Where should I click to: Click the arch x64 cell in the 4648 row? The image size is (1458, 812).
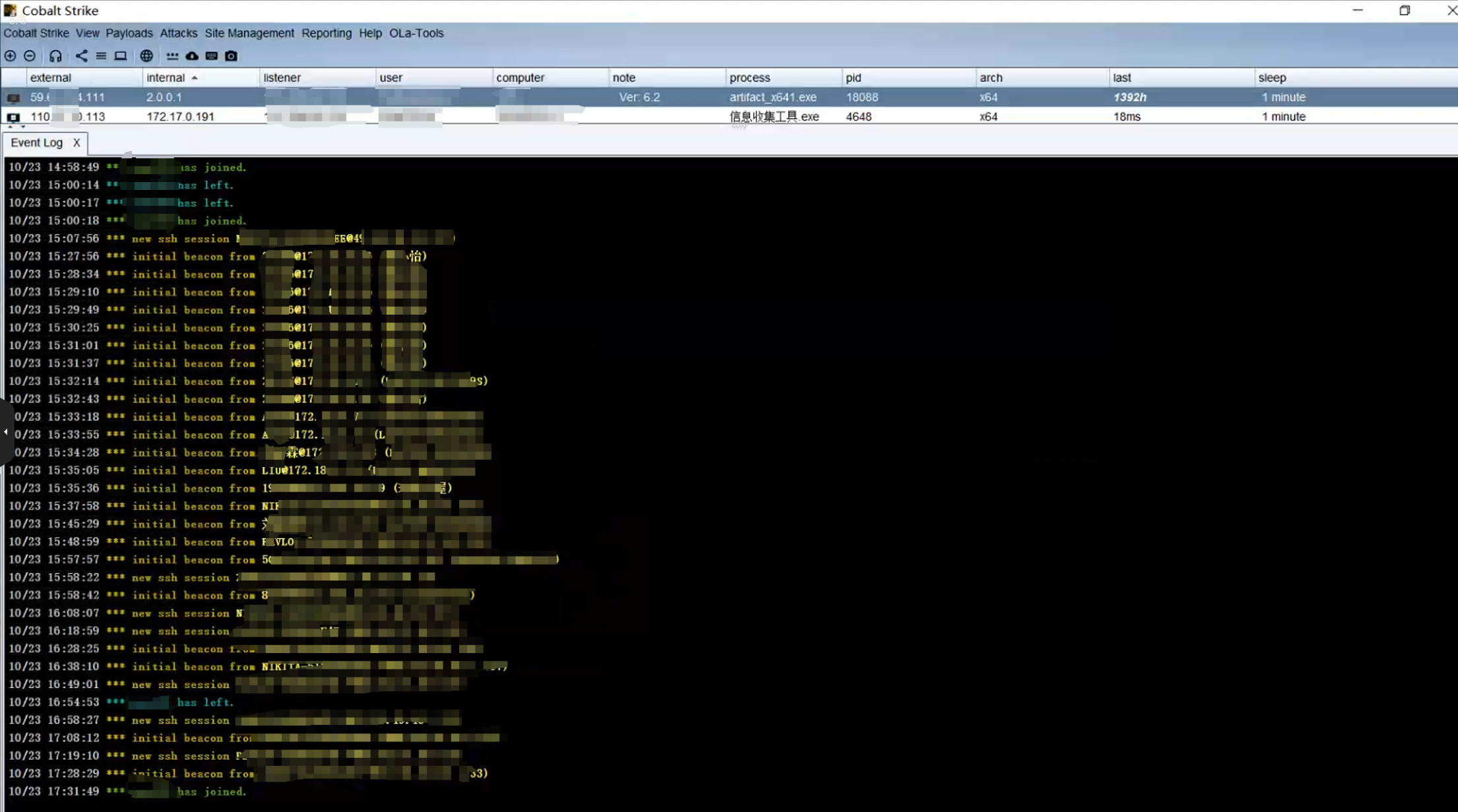[988, 117]
